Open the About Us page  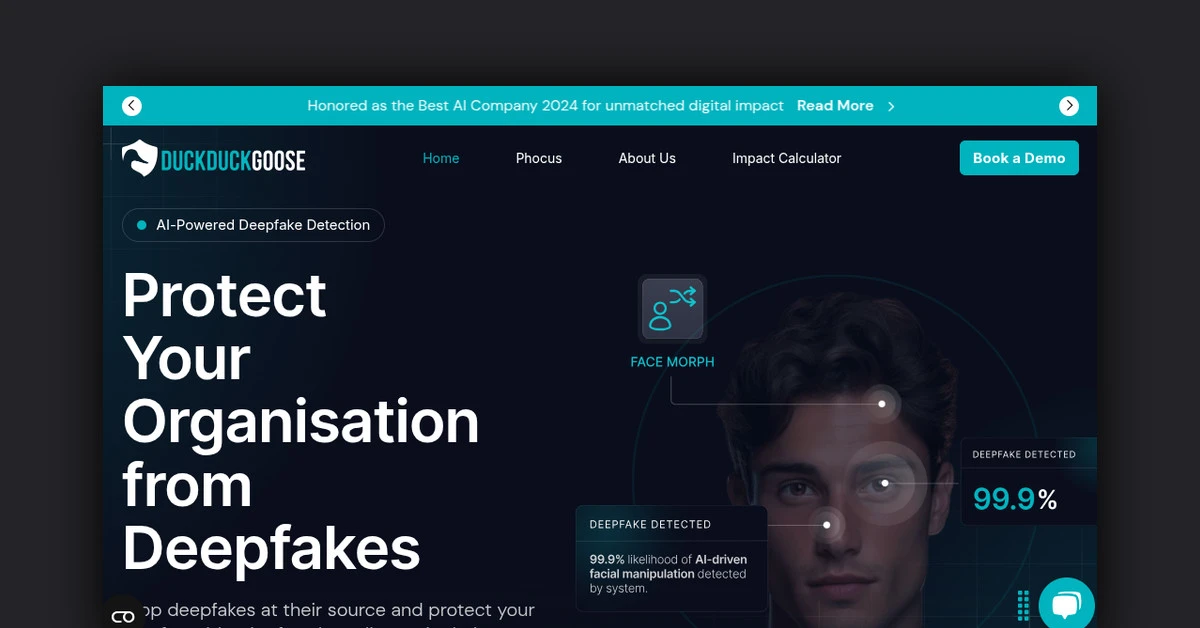click(647, 158)
